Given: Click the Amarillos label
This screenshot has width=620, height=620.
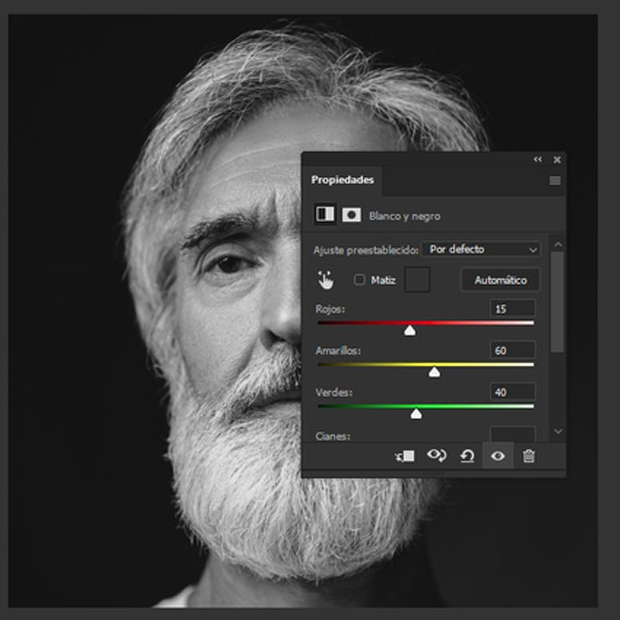Looking at the screenshot, I should 338,351.
